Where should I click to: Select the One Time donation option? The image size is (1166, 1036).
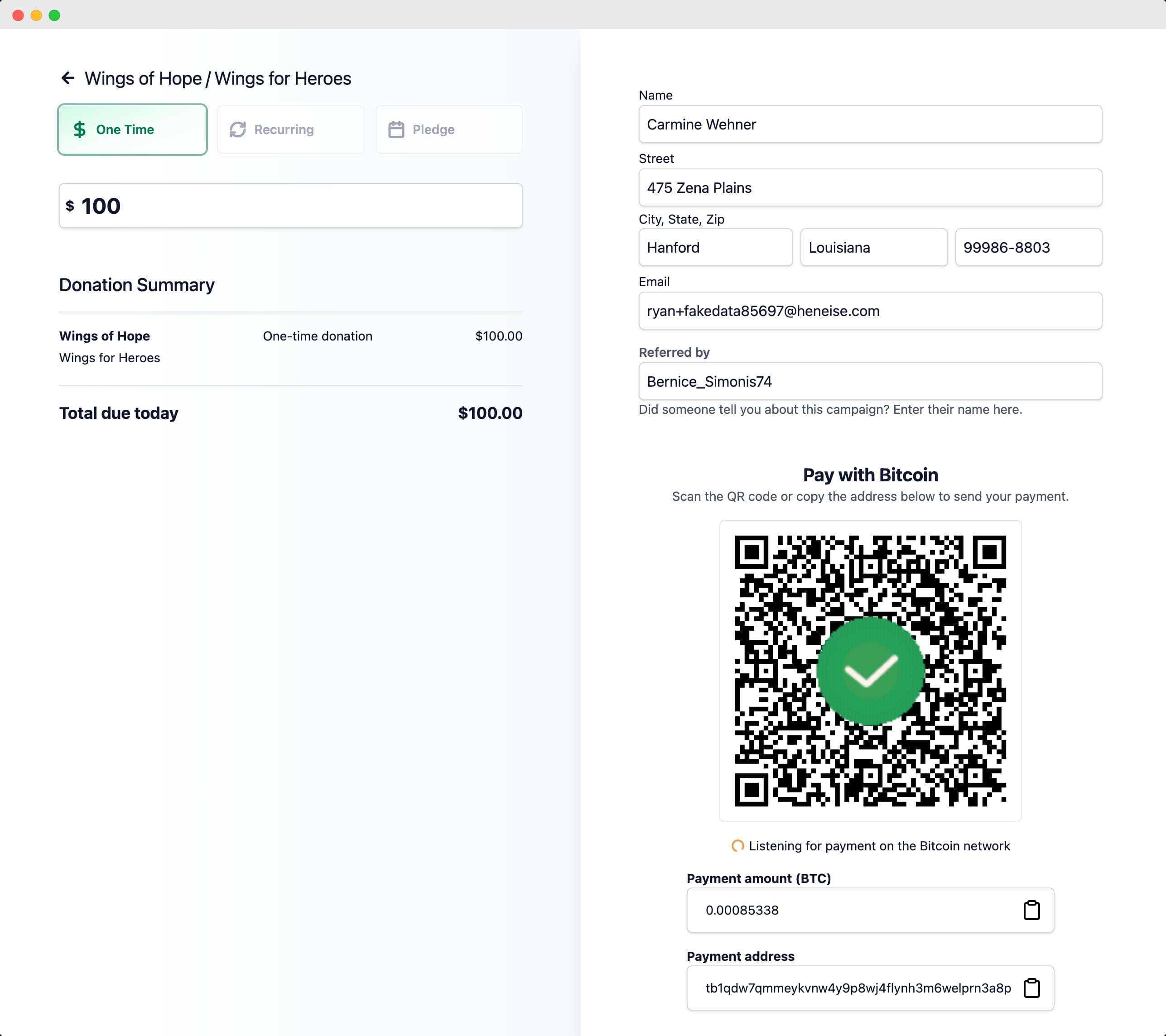click(x=132, y=129)
